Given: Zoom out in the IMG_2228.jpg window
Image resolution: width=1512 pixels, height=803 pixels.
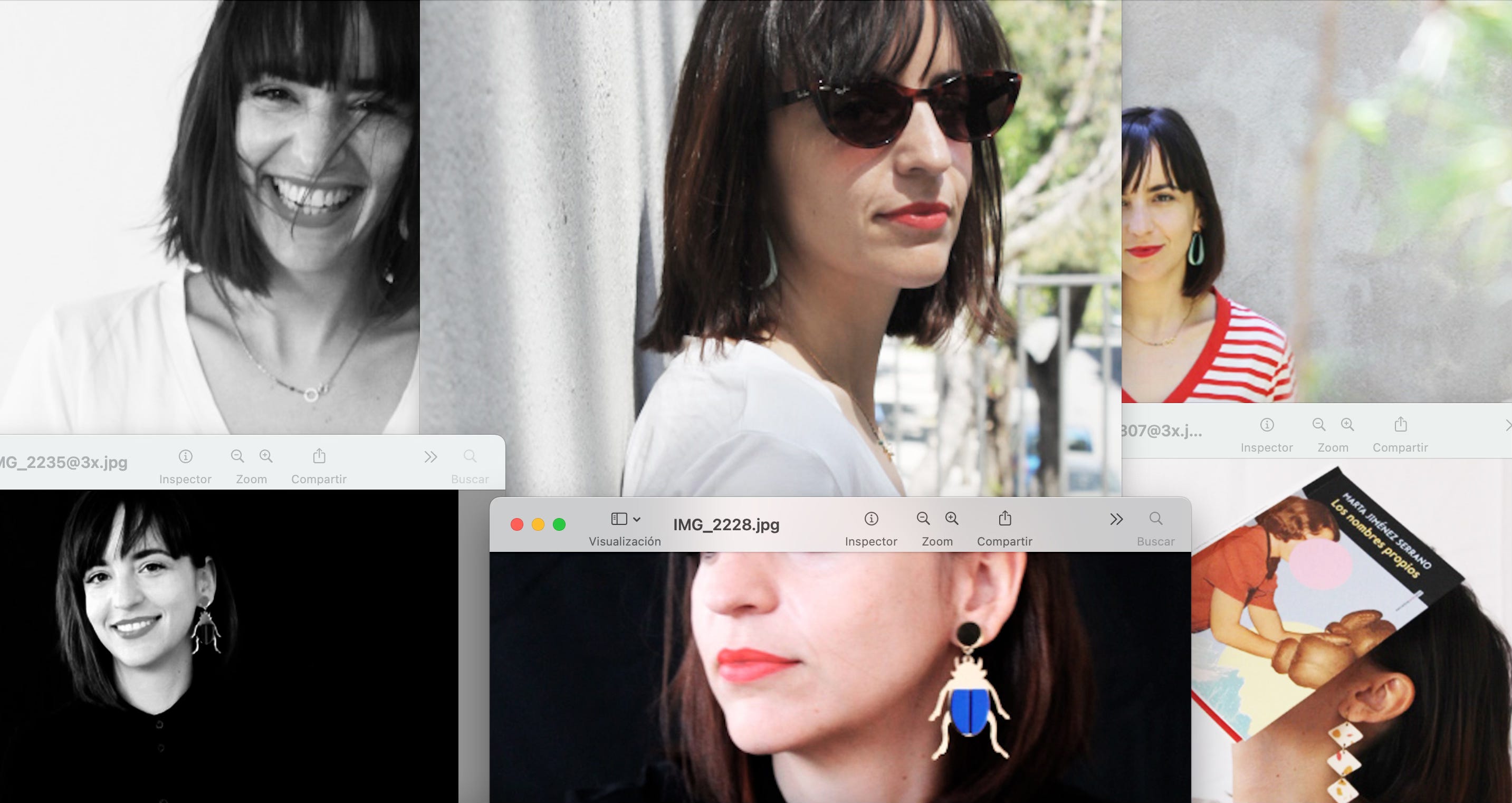Looking at the screenshot, I should [x=923, y=519].
